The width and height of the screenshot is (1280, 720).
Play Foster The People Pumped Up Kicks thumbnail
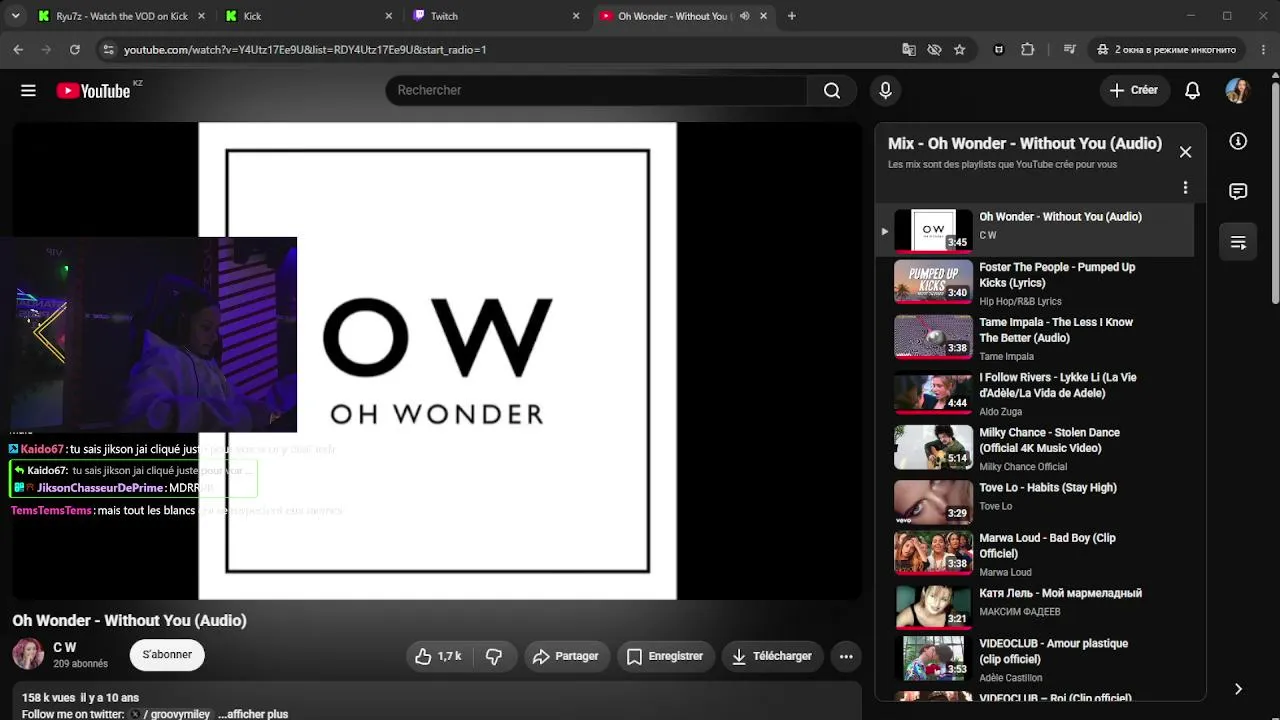click(x=933, y=282)
